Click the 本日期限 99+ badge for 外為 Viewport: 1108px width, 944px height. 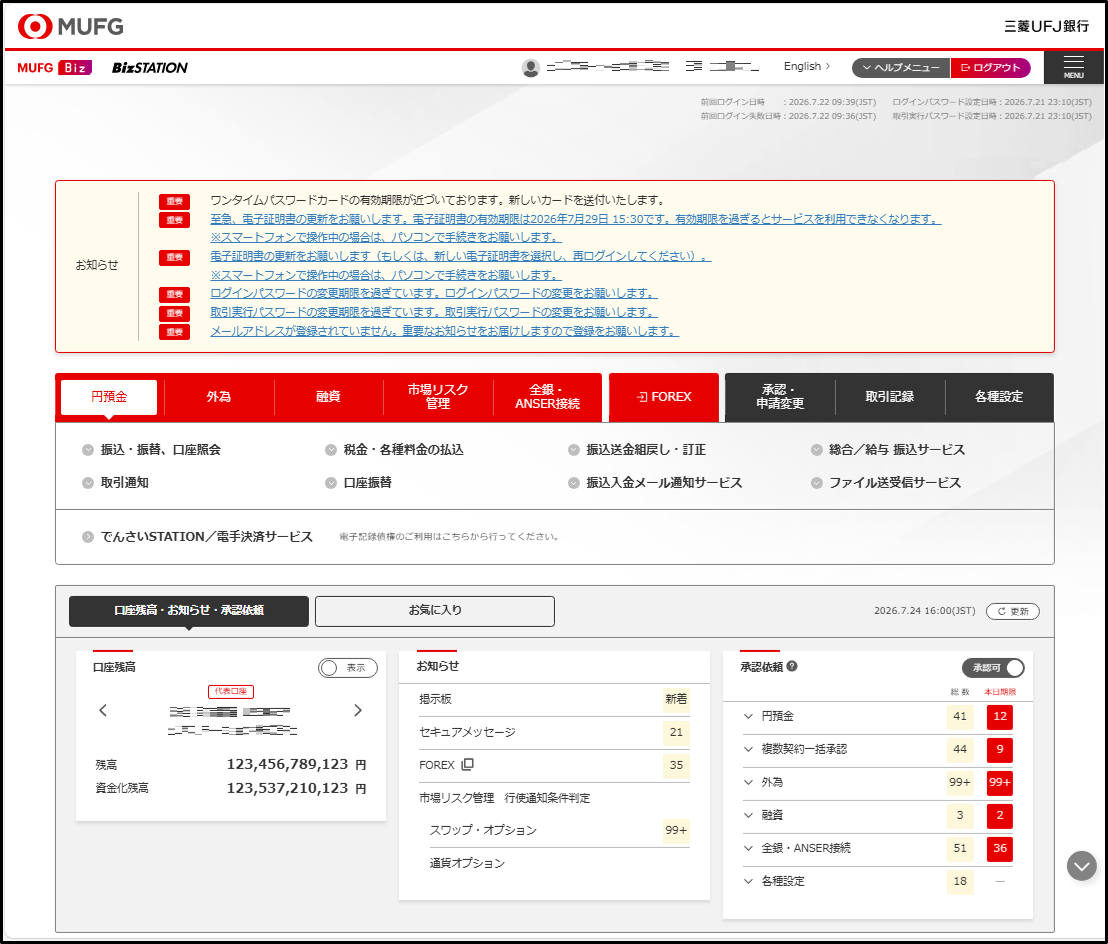click(999, 782)
